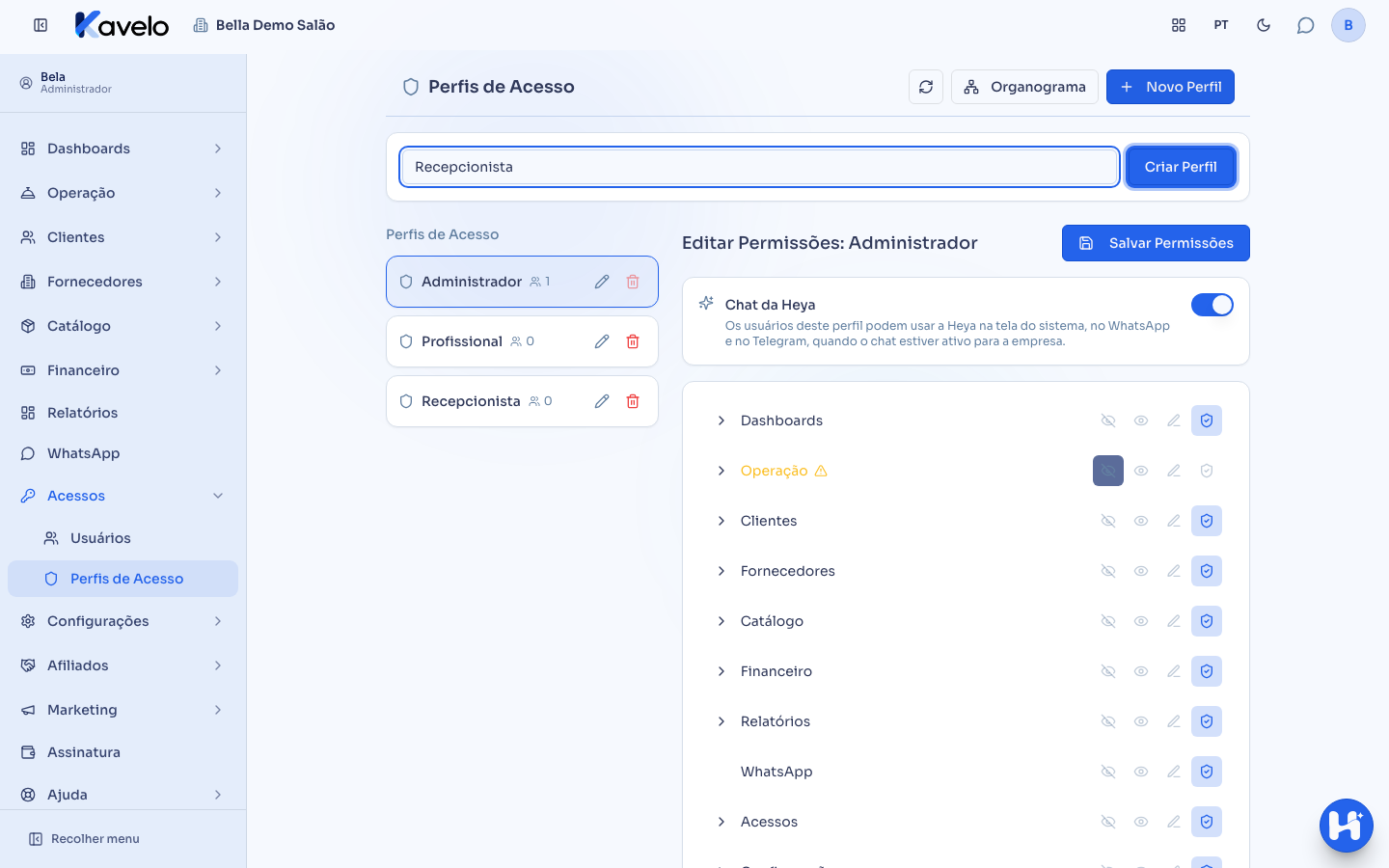Set Clientes permission to view only
1389x868 pixels.
click(x=1141, y=521)
